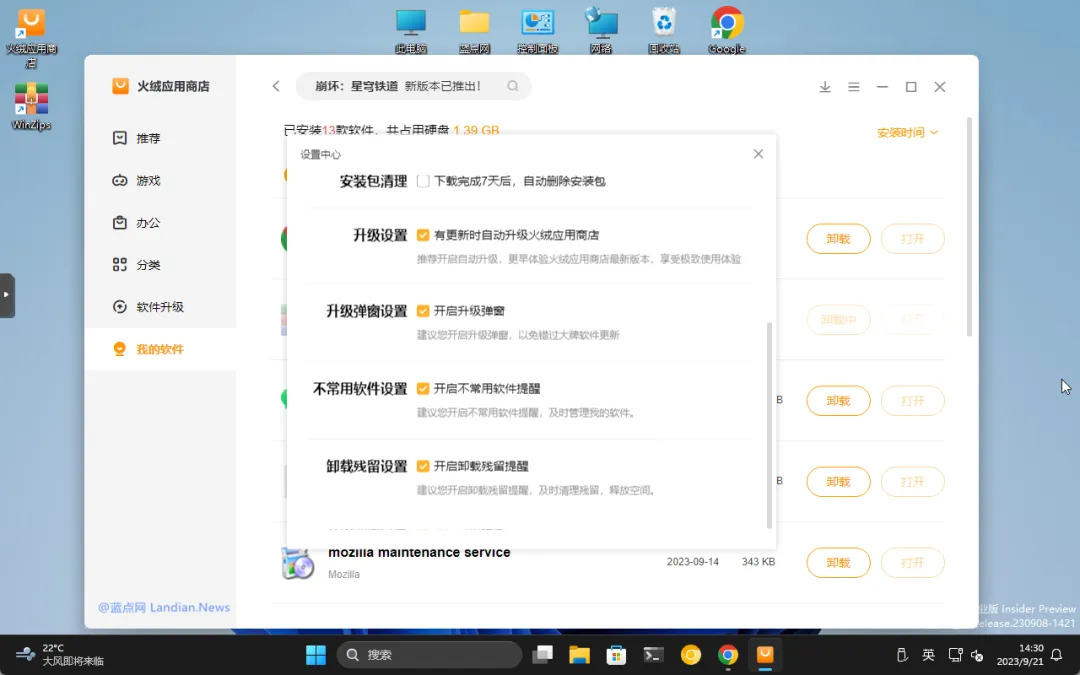The width and height of the screenshot is (1080, 675).
Task: Open 回收站 desktop icon
Action: pyautogui.click(x=664, y=30)
